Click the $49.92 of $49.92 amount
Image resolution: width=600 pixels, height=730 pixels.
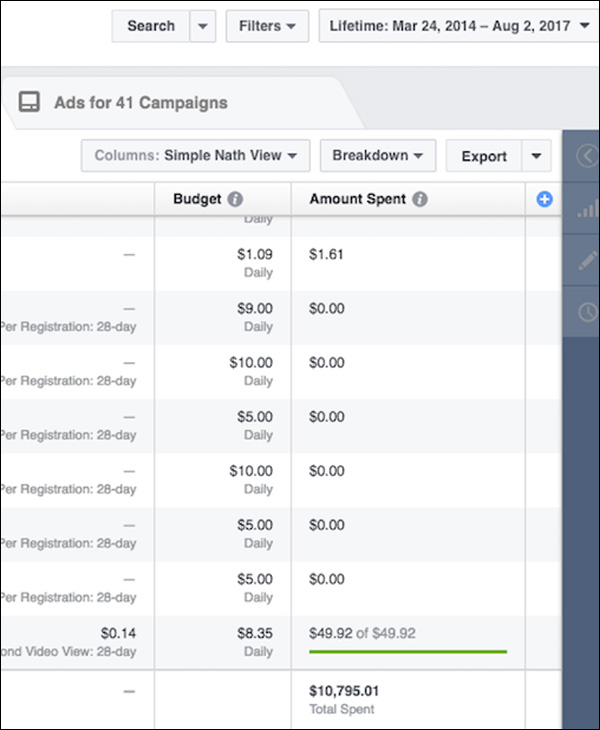(362, 633)
